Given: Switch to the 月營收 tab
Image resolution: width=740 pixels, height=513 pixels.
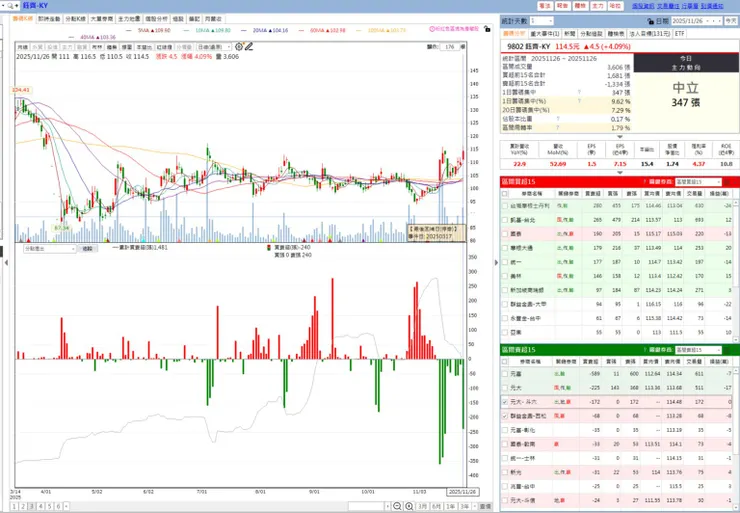Looking at the screenshot, I should coord(213,19).
